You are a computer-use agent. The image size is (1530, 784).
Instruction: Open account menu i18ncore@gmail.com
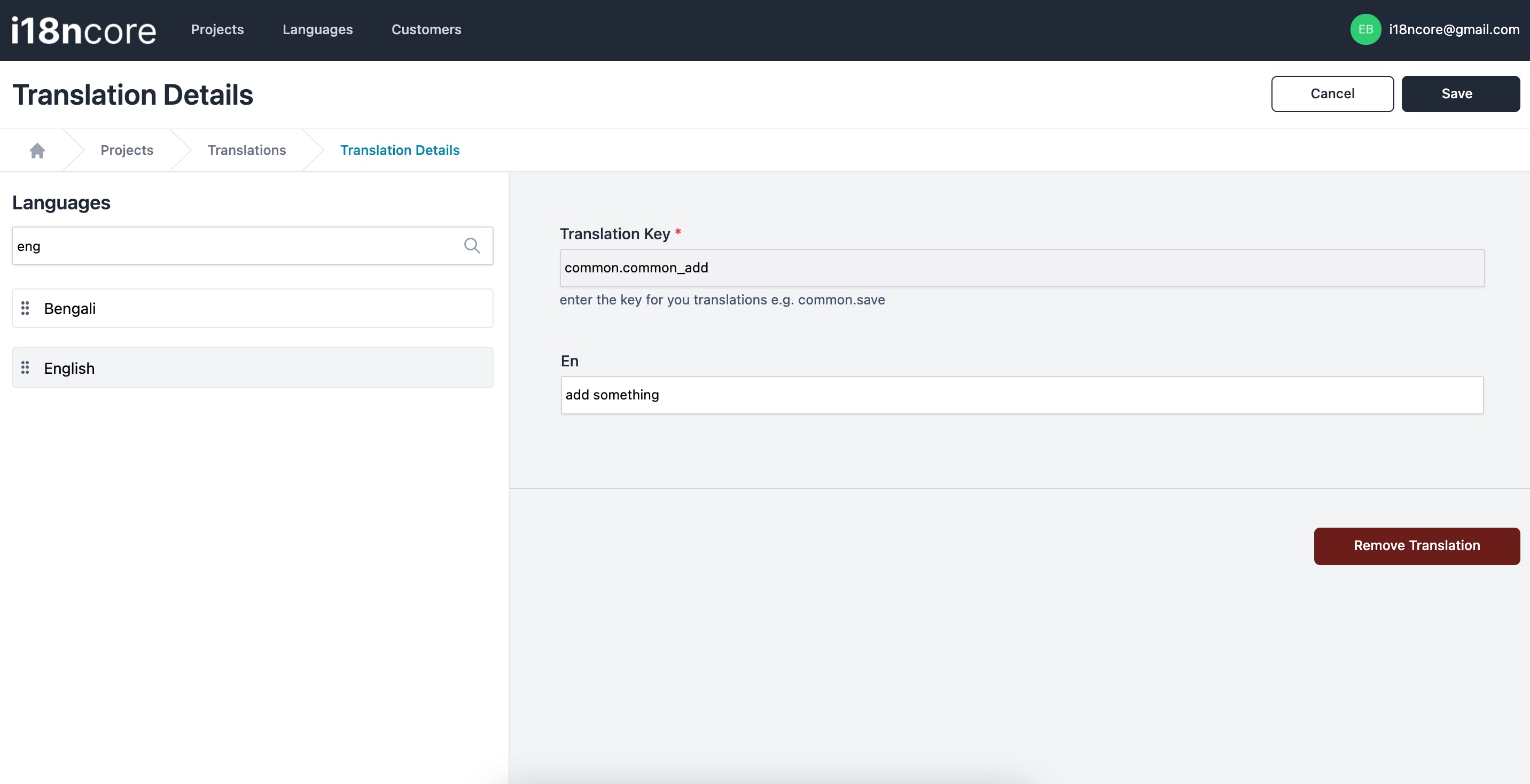(x=1454, y=30)
